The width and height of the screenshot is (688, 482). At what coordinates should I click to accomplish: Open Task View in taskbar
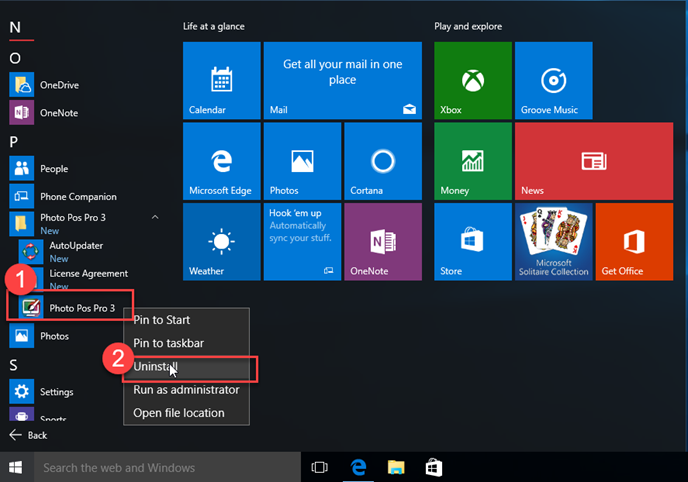tap(319, 468)
